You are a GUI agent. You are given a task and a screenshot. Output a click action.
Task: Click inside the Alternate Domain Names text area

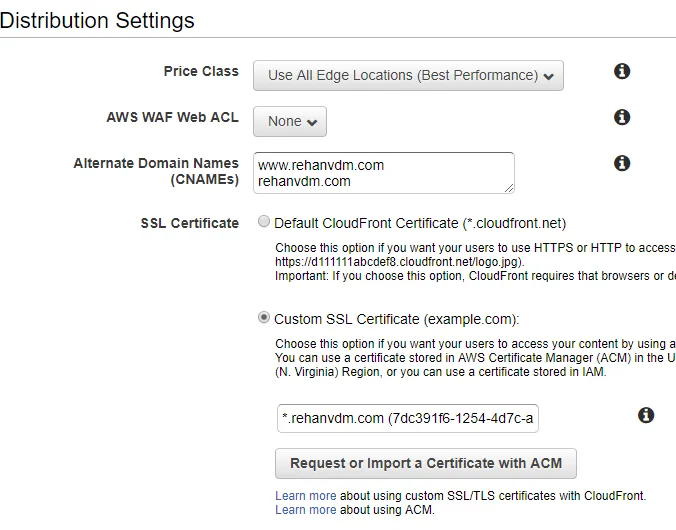[383, 173]
